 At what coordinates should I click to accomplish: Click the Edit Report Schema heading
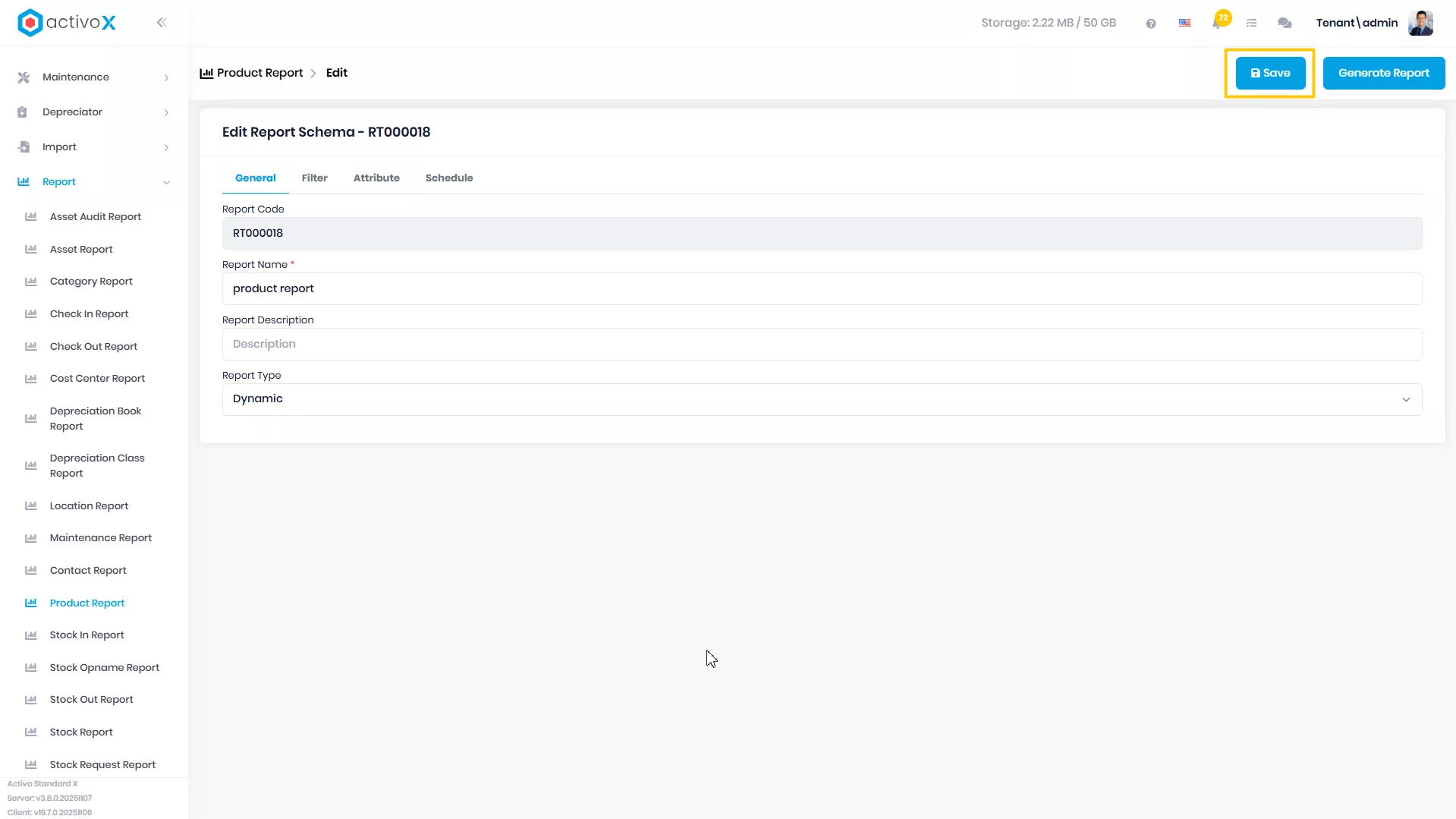tap(326, 132)
